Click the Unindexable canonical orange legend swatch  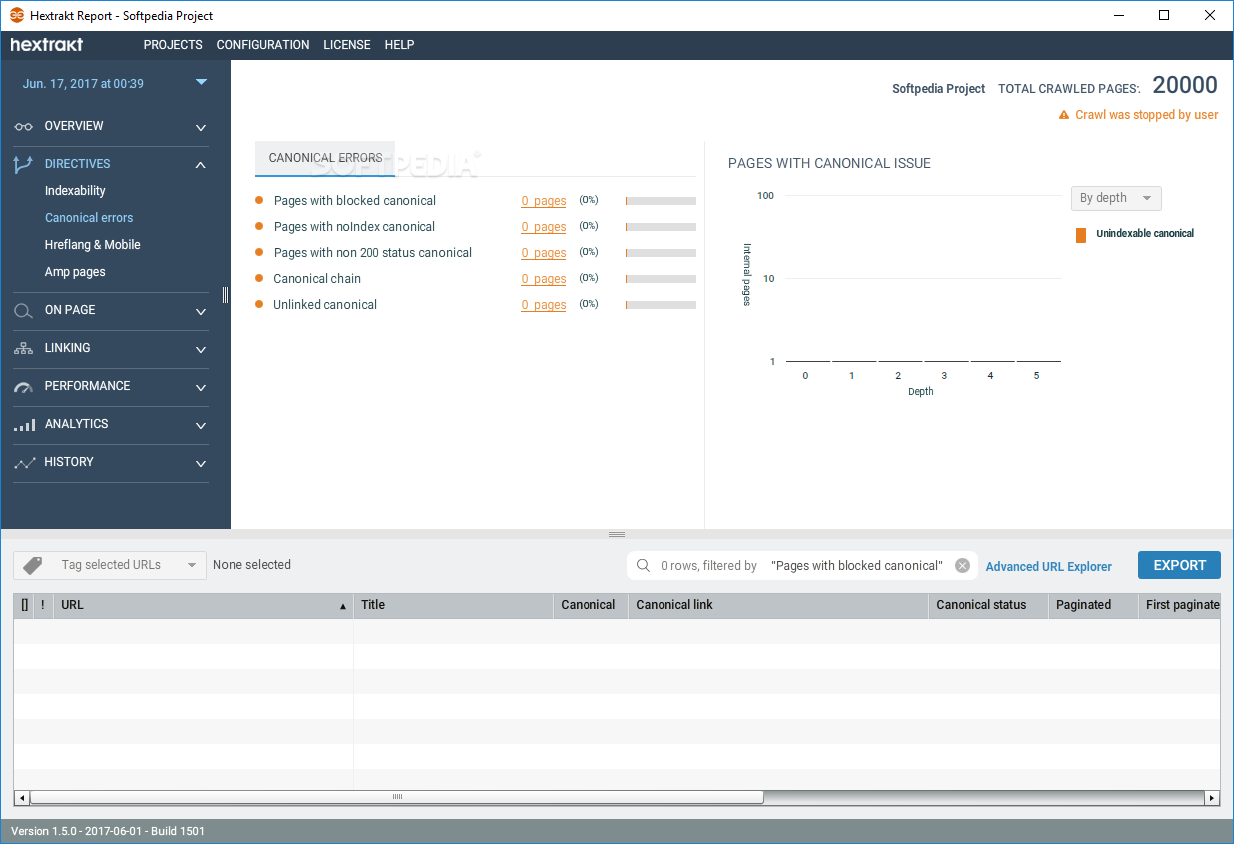pos(1081,235)
